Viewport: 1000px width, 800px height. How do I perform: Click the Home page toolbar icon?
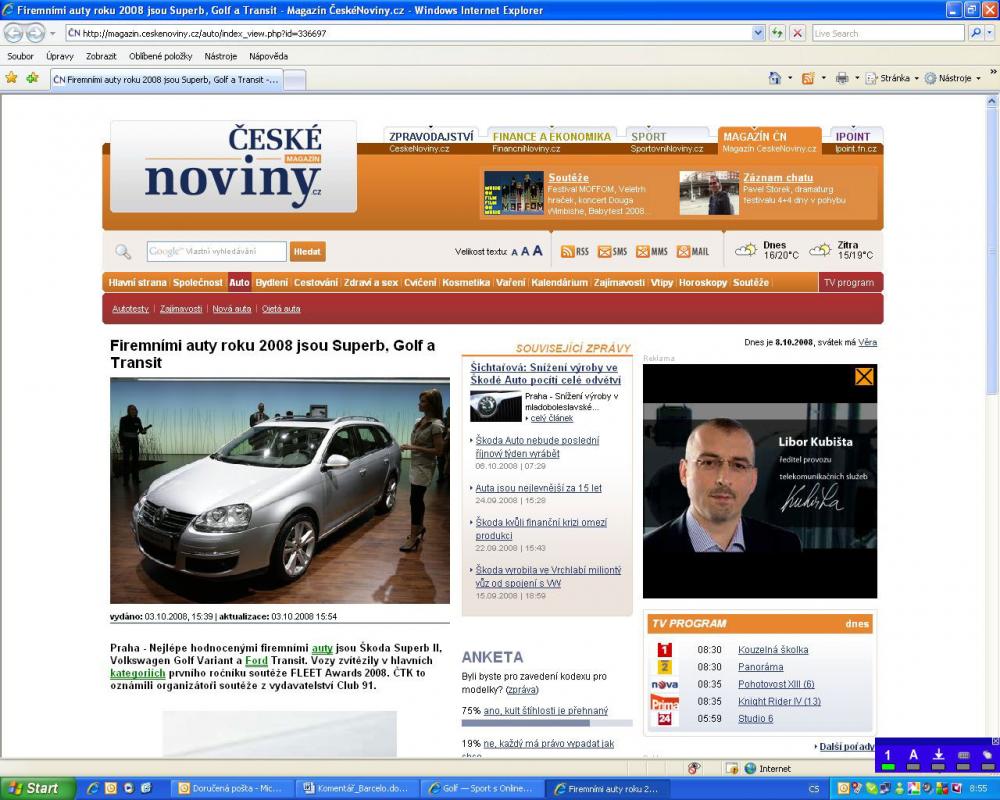coord(775,78)
